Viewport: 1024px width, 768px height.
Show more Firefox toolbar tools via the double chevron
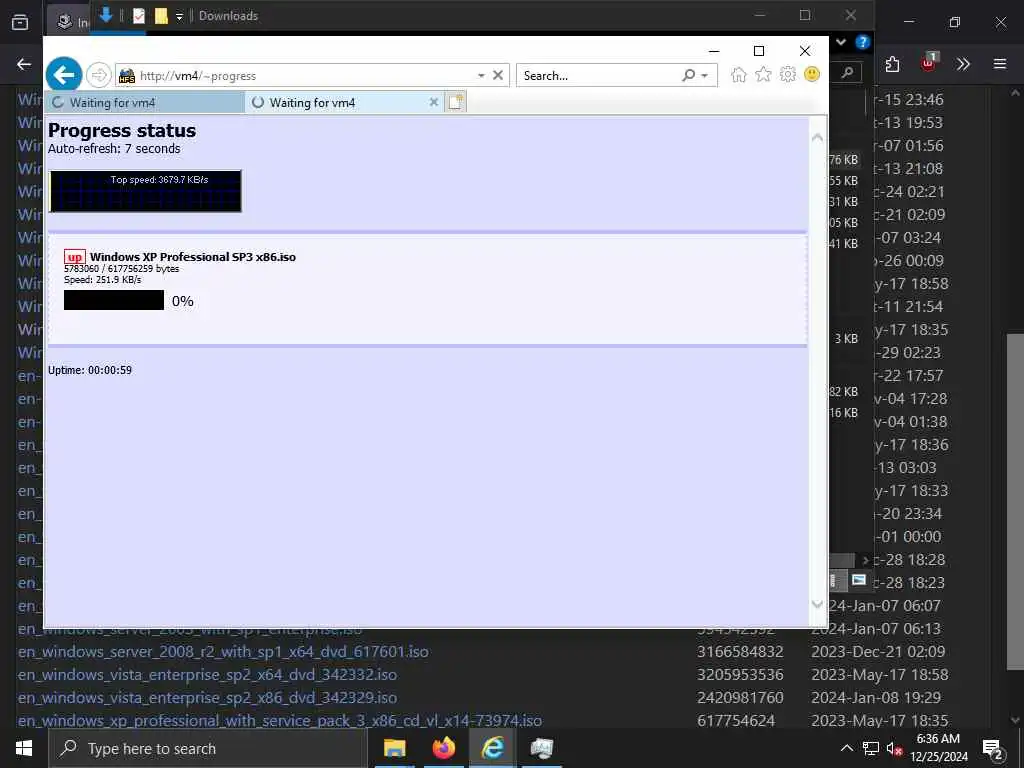[x=963, y=63]
